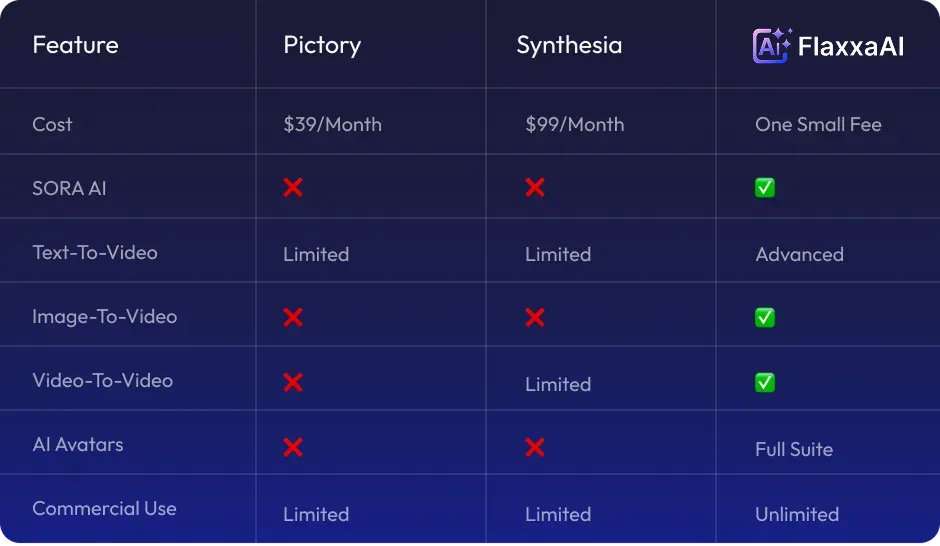Click Synthesia's red X for Image-To-Video
This screenshot has height=546, width=940.
[x=535, y=317]
